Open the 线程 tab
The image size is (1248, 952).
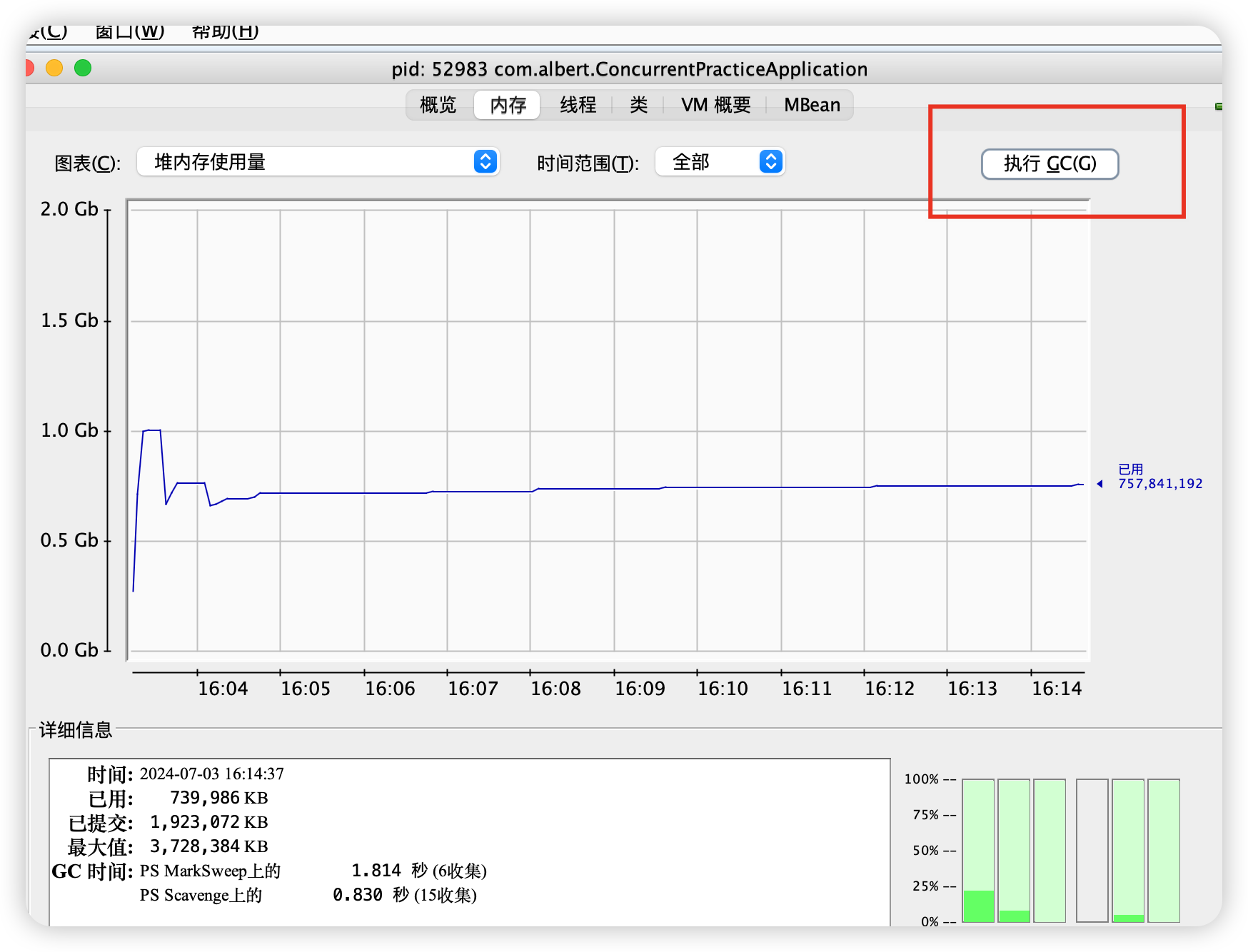coord(578,105)
